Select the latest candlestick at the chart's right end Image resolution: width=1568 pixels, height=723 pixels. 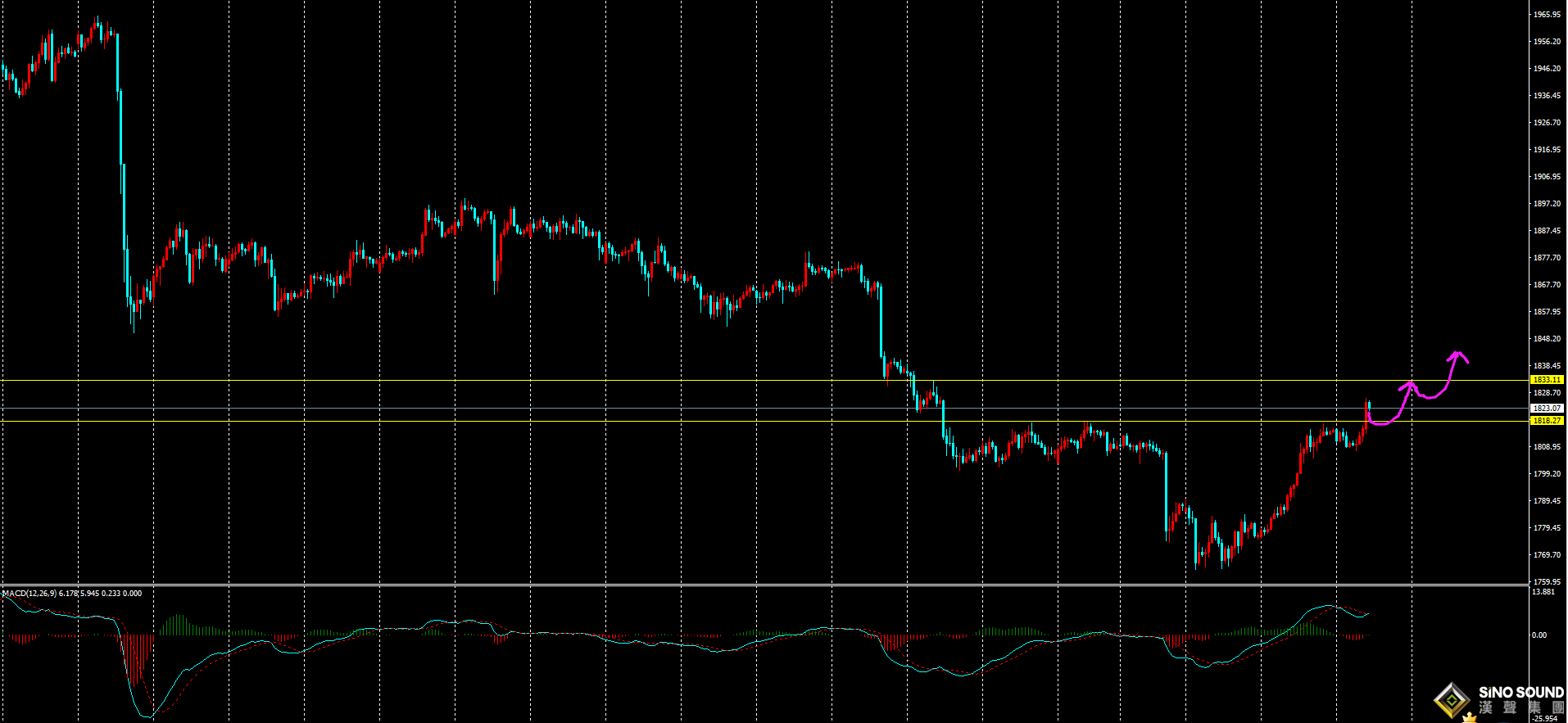1368,411
